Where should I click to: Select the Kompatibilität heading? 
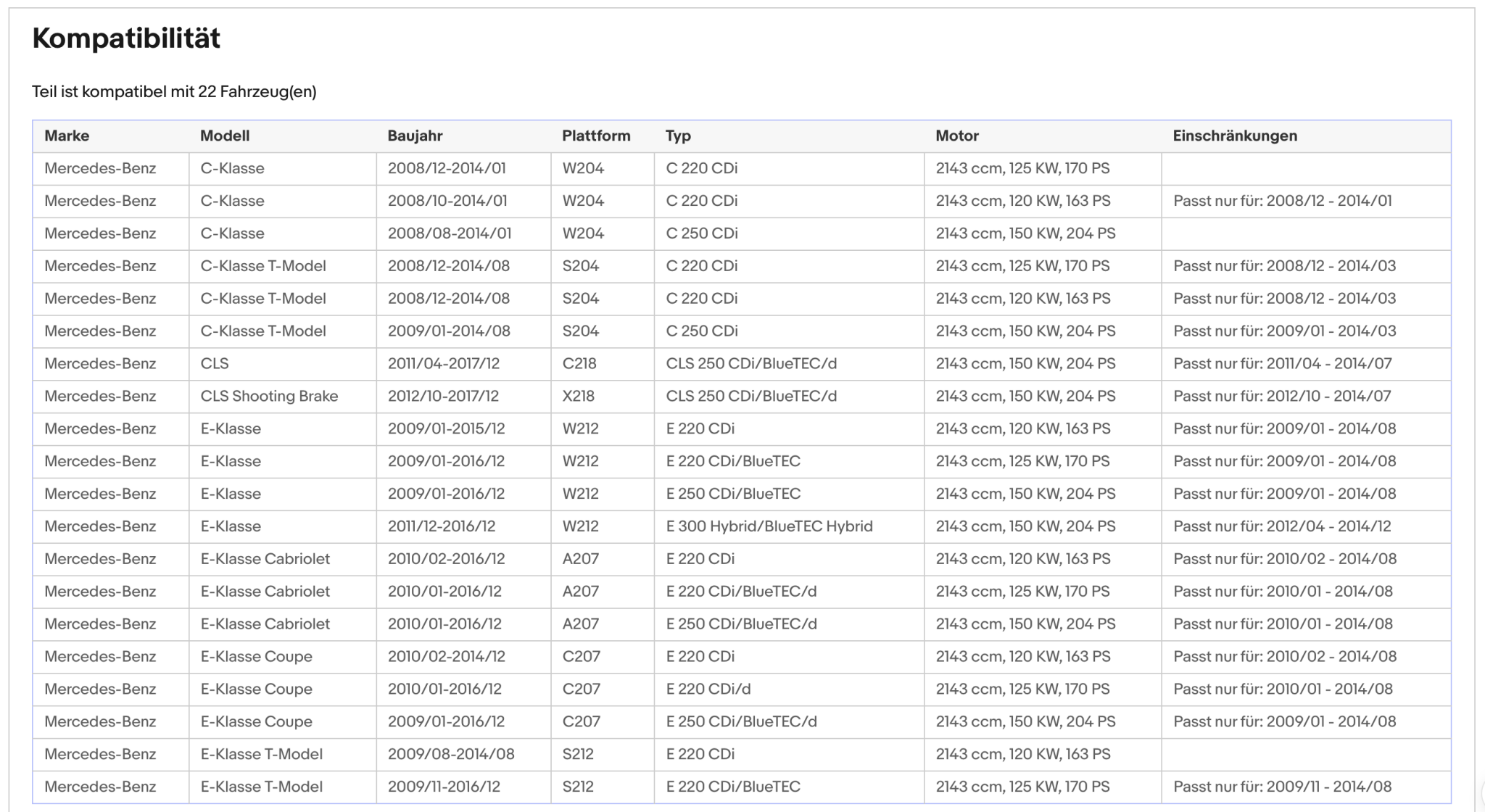[126, 38]
